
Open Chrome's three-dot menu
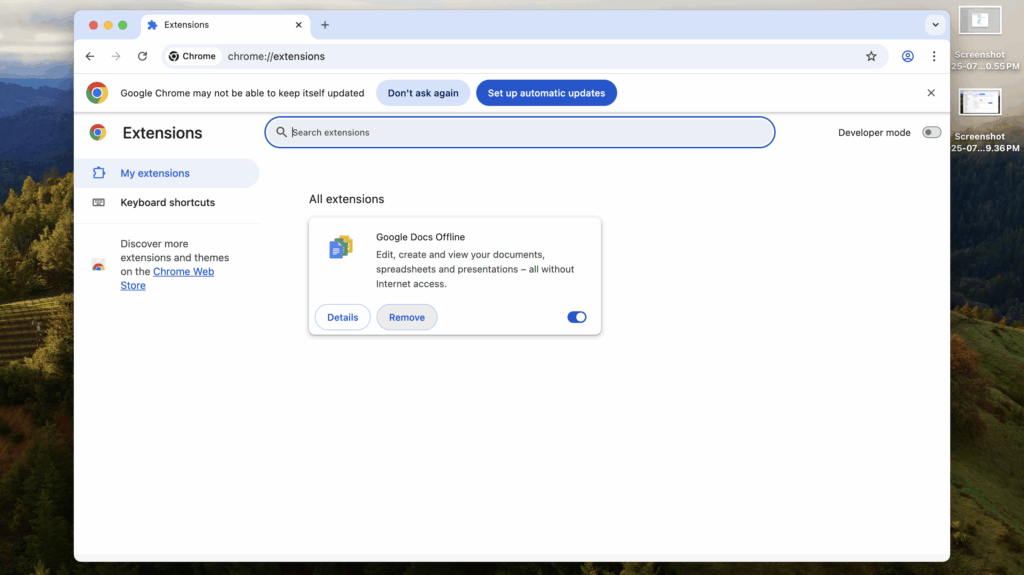point(934,56)
